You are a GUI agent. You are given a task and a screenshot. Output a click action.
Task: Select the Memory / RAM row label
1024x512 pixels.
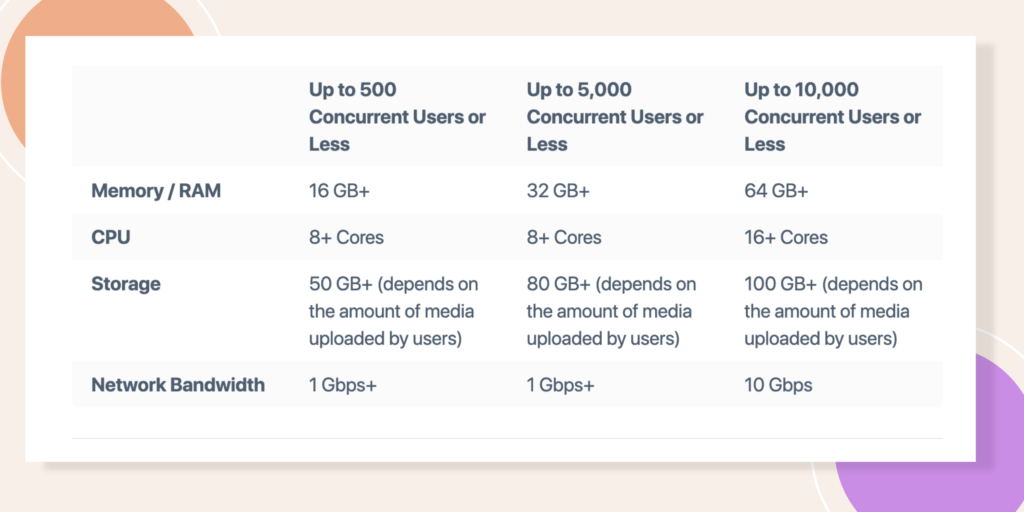point(156,191)
